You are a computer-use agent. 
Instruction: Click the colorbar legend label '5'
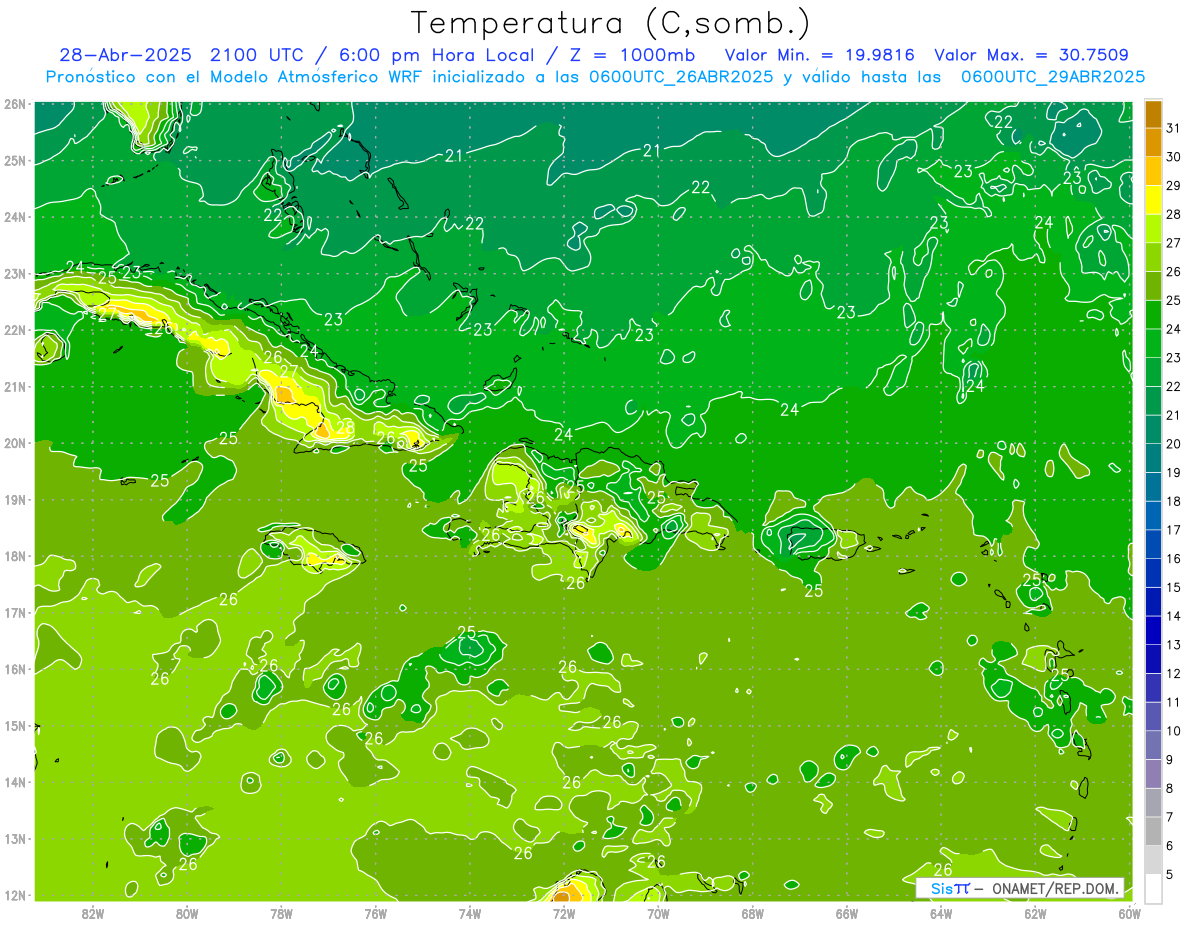[x=1170, y=875]
